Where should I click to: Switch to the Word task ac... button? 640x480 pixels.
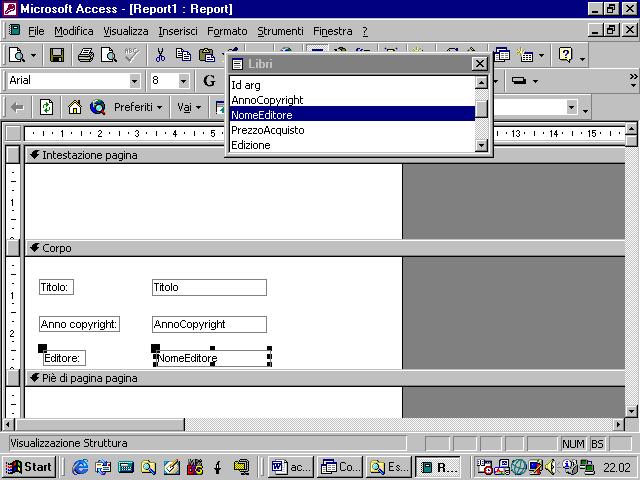[x=291, y=467]
